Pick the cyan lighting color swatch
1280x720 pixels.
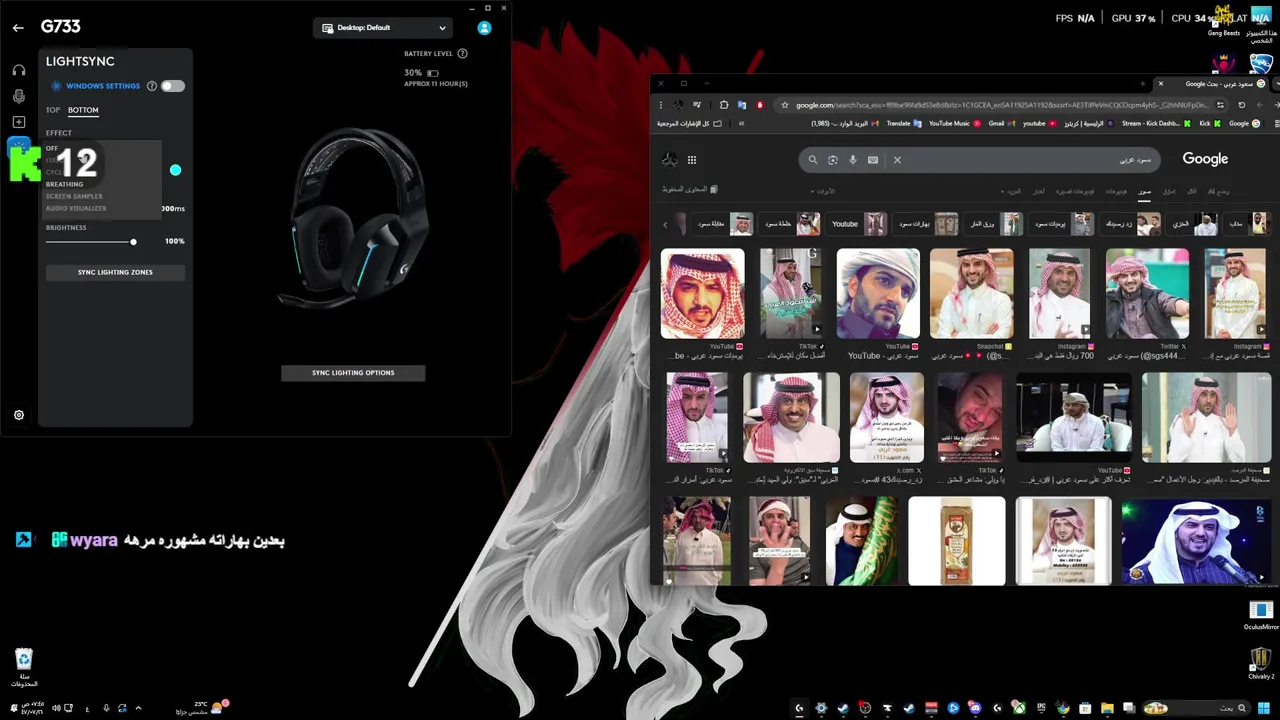[x=176, y=170]
